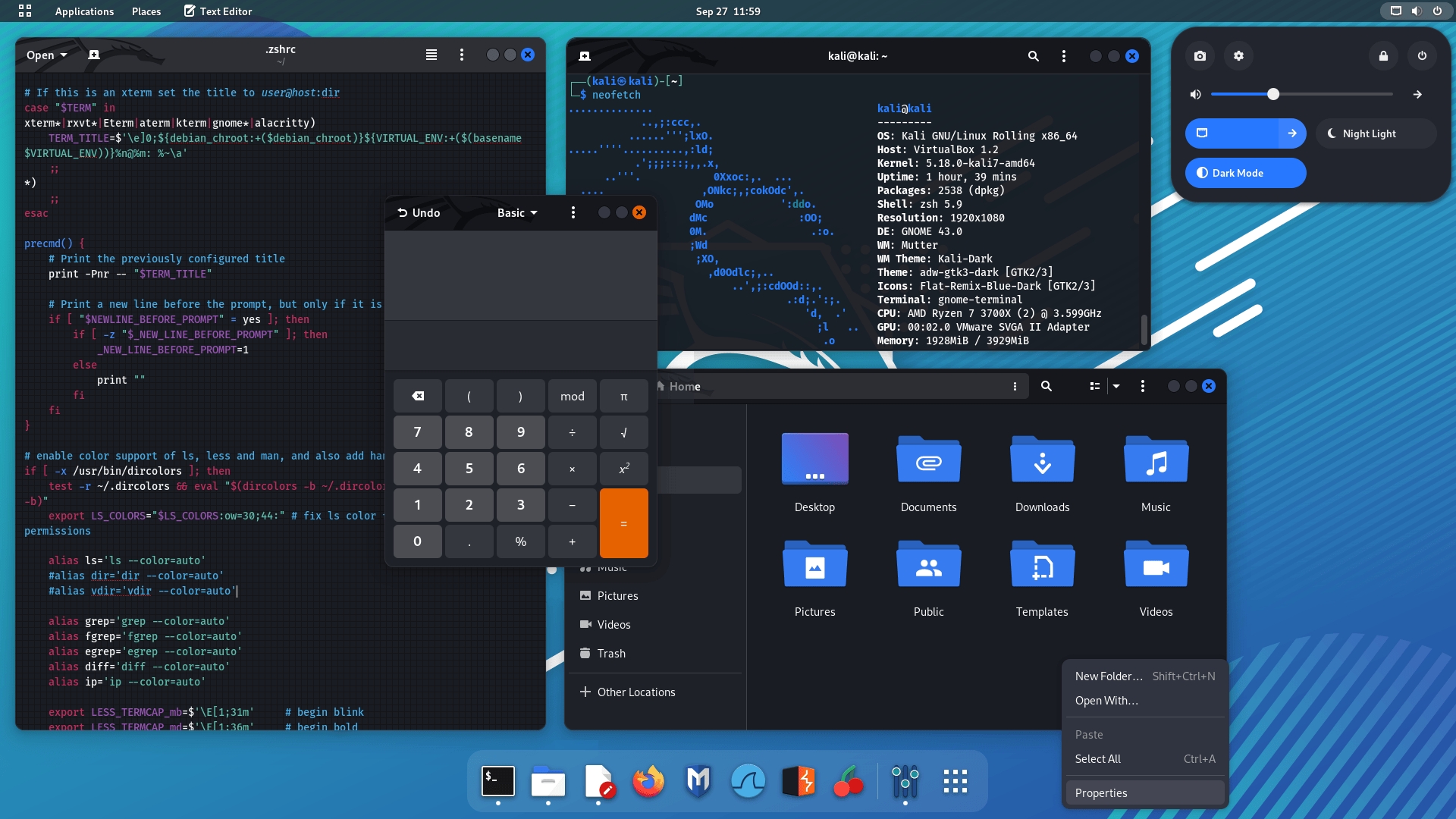This screenshot has height=819, width=1456.
Task: Click the modulo (mod) button in calculator
Action: click(572, 395)
